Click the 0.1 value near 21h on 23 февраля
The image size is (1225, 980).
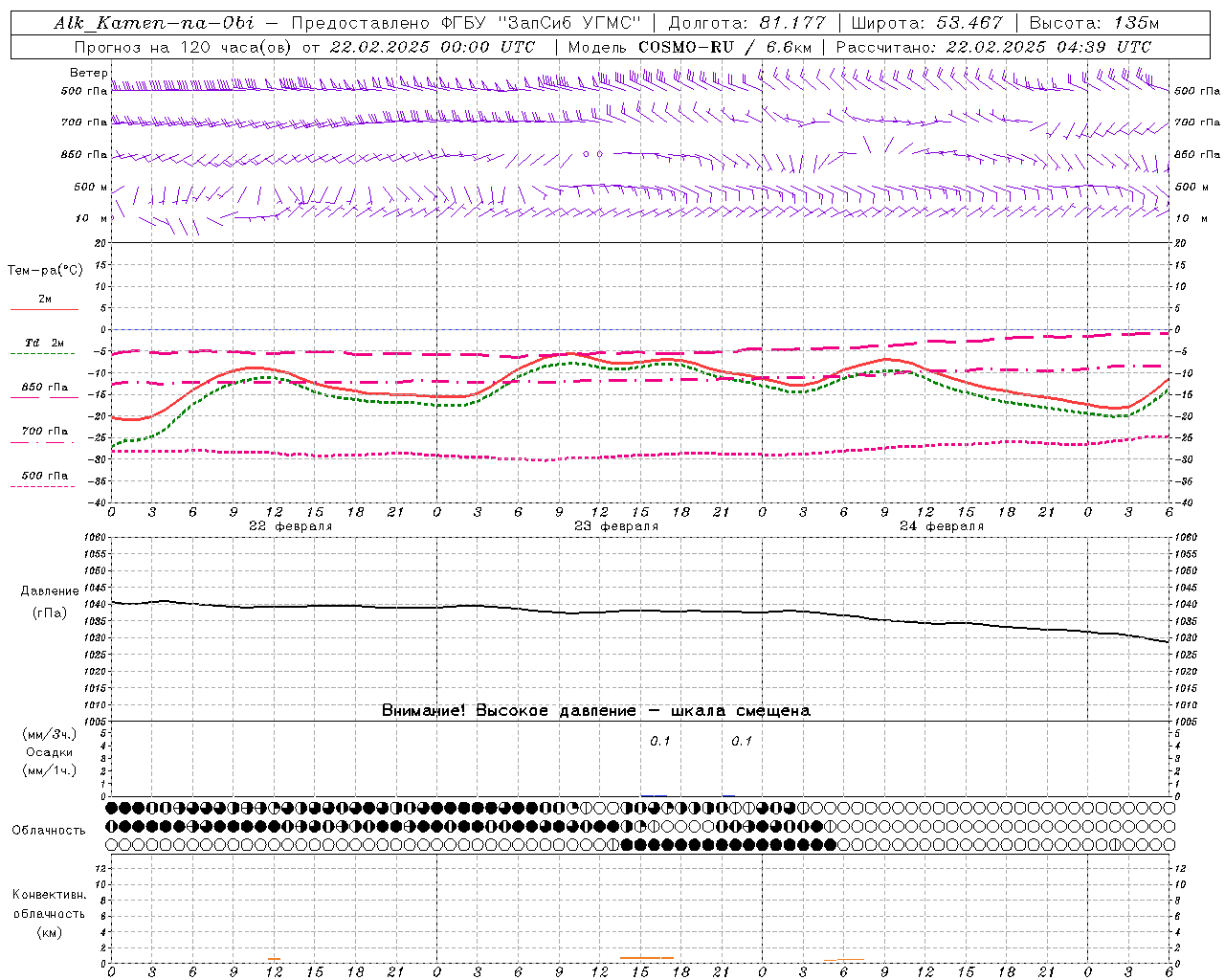click(742, 741)
